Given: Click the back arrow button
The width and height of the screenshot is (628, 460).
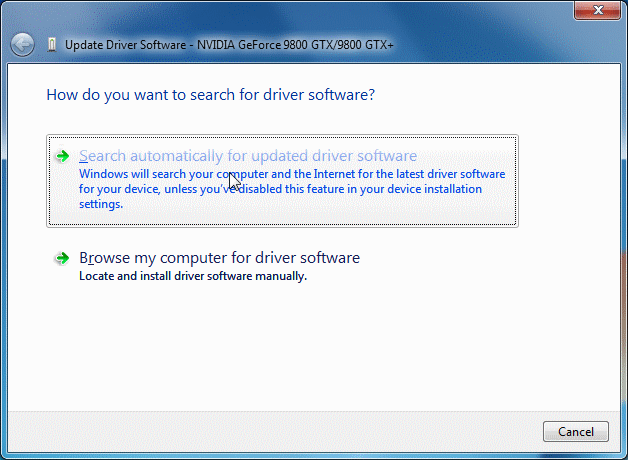Looking at the screenshot, I should [22, 44].
